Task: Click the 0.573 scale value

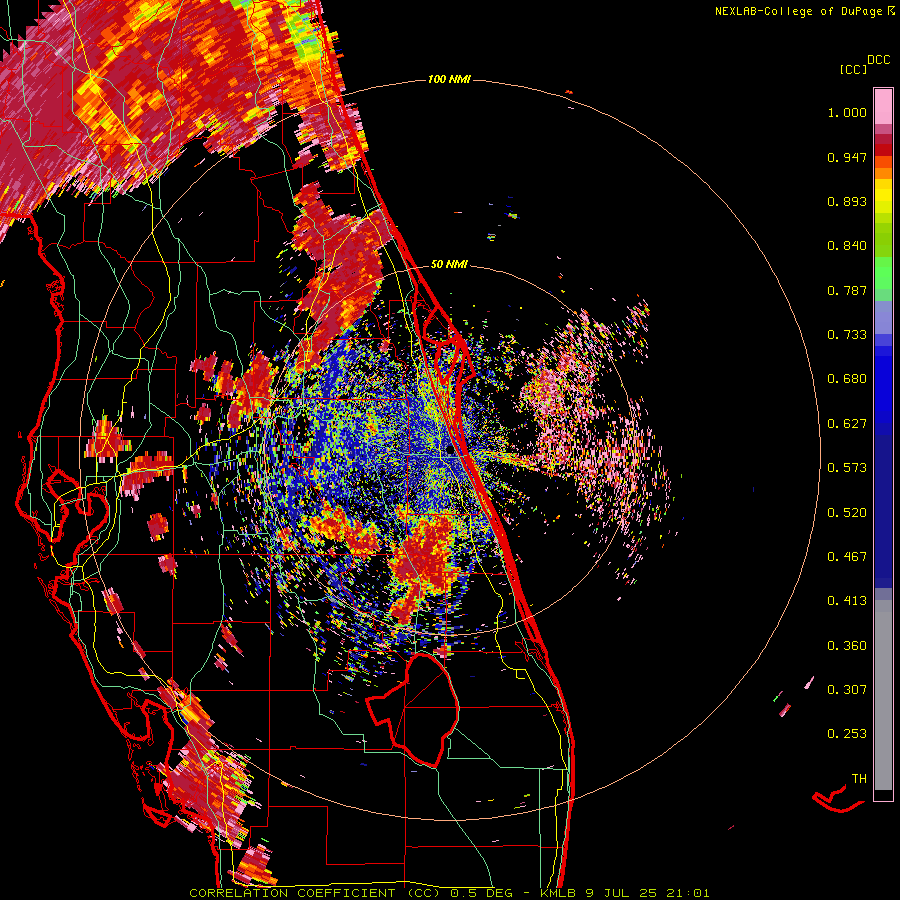Action: click(847, 468)
